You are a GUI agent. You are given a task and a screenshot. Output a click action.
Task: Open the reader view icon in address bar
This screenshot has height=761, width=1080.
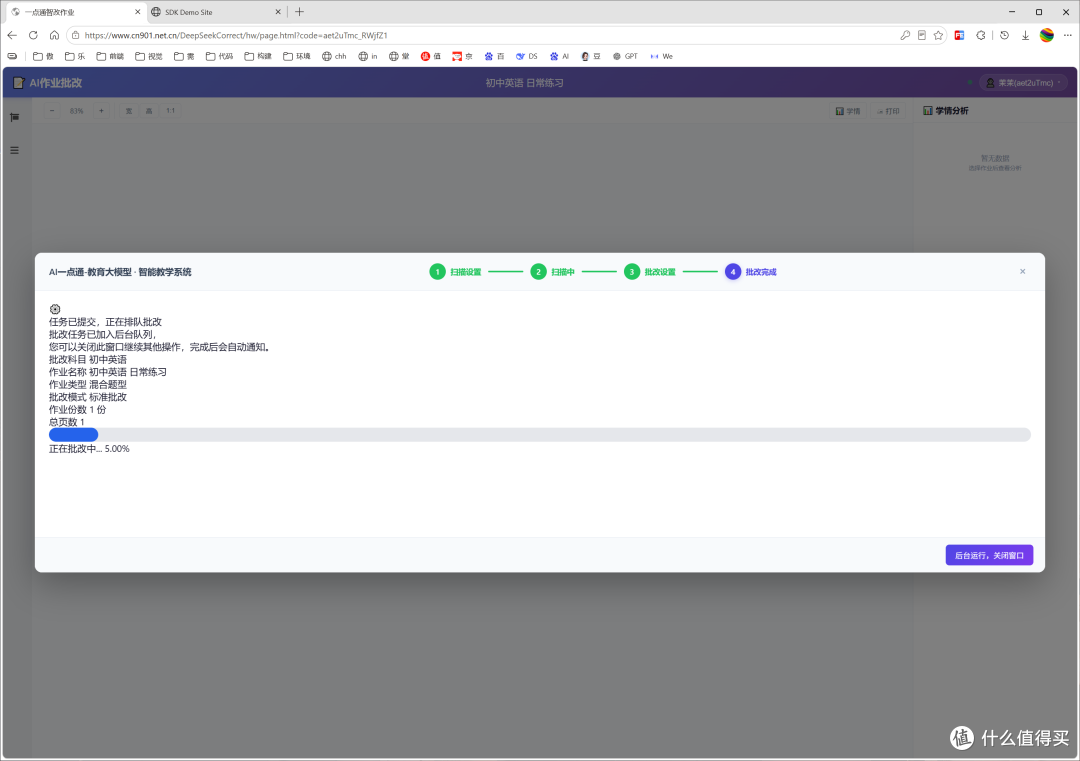pyautogui.click(x=922, y=35)
